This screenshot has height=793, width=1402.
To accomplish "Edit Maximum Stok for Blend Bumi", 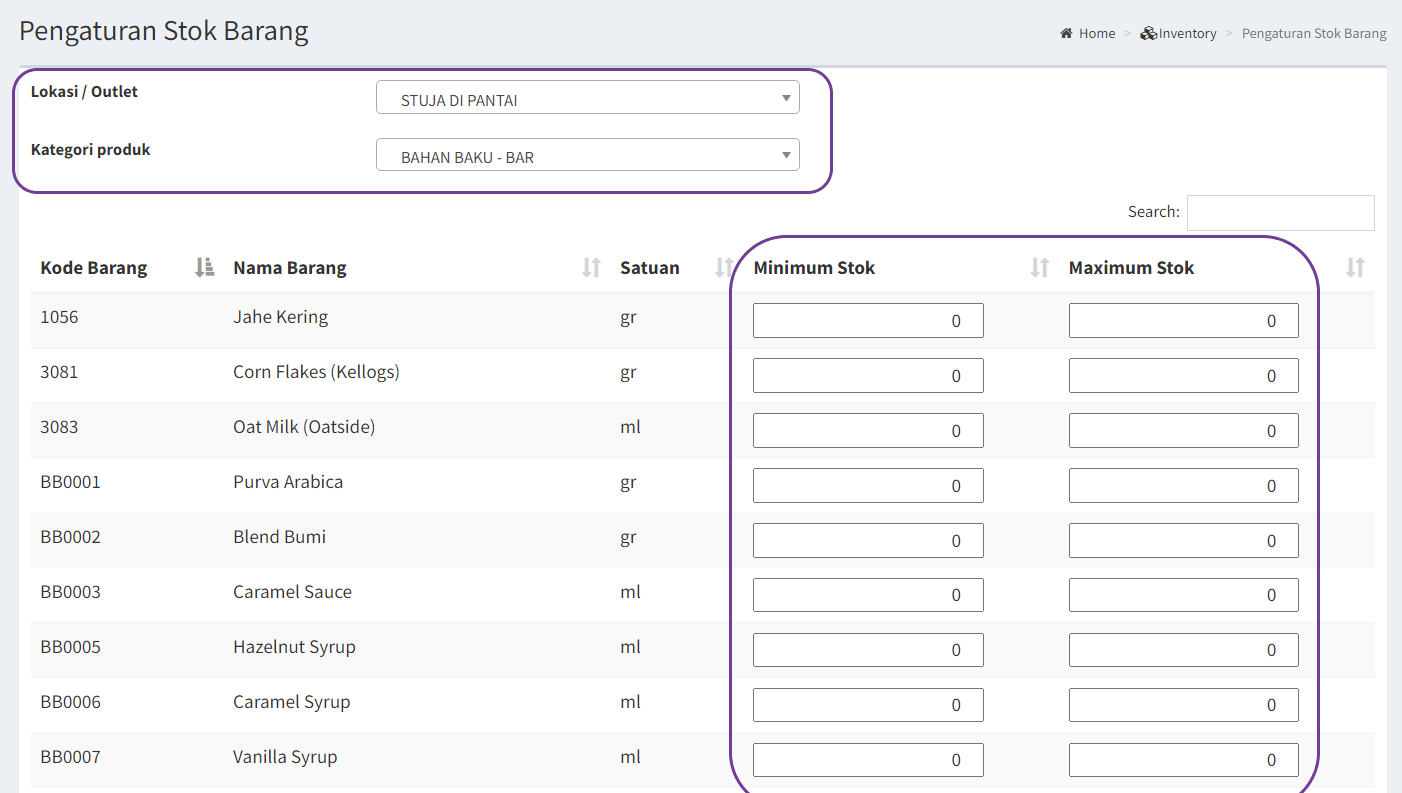I will pos(1184,541).
